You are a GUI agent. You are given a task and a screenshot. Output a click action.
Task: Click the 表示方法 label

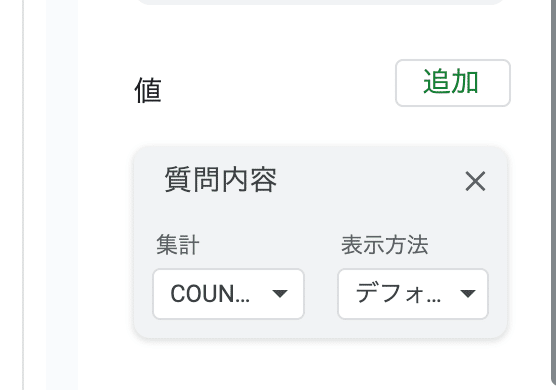[385, 245]
